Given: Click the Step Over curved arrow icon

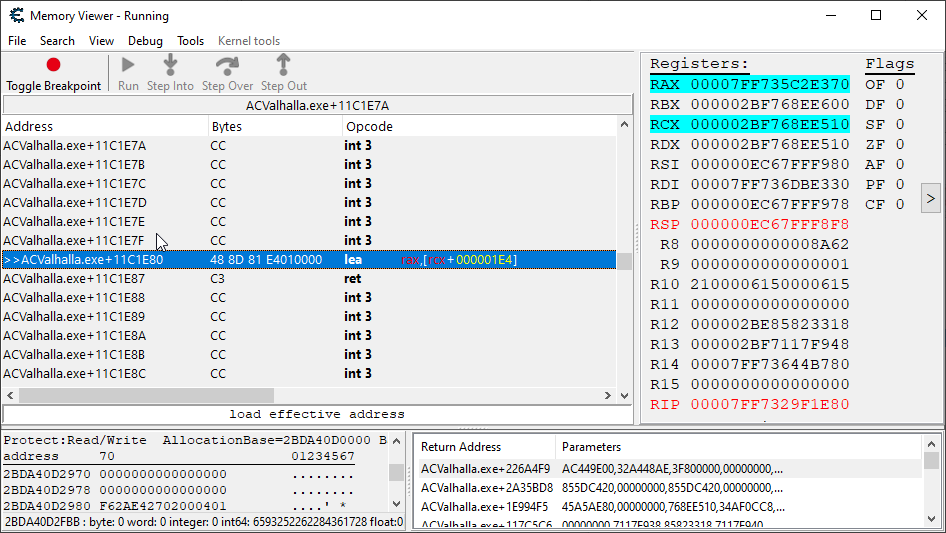Looking at the screenshot, I should pyautogui.click(x=227, y=65).
